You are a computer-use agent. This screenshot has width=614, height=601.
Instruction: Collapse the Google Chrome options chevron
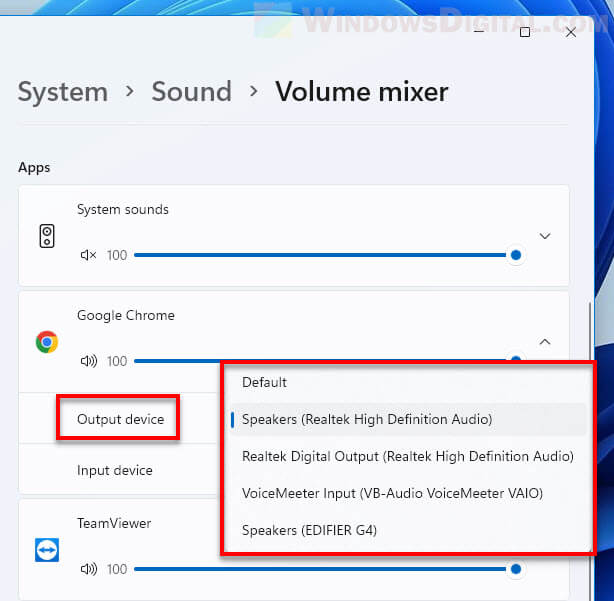point(545,342)
